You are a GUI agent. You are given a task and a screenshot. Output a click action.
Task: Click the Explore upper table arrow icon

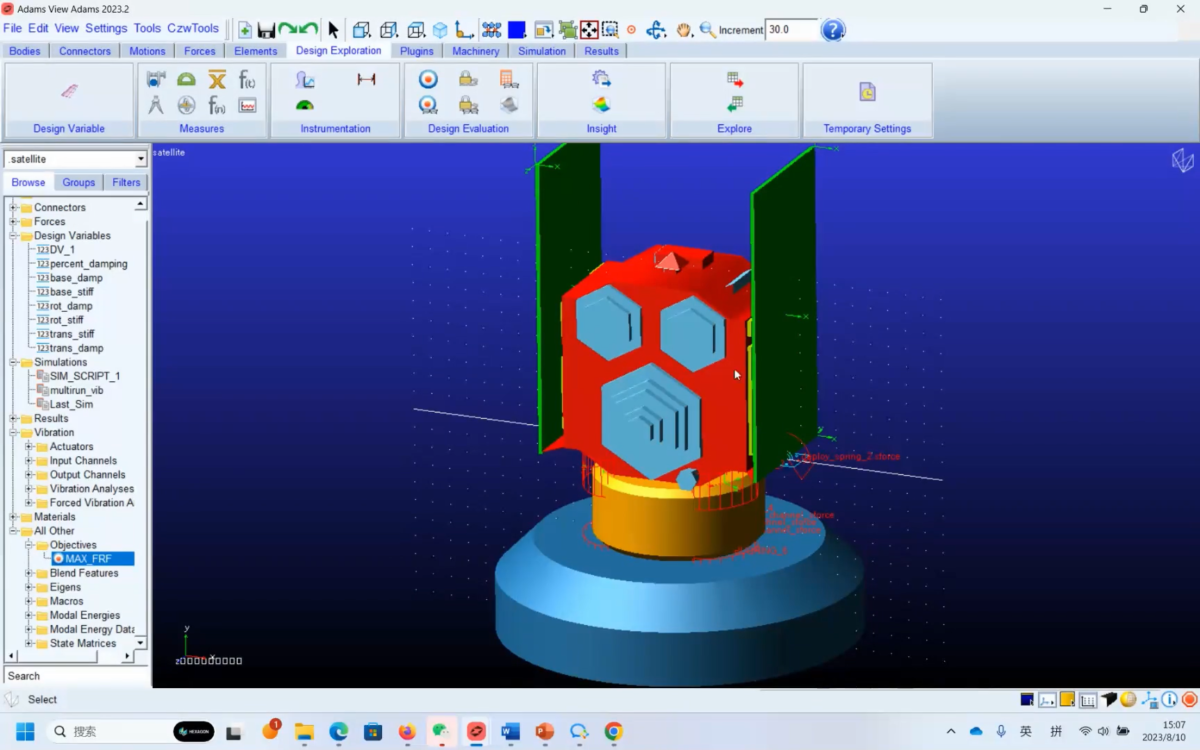pyautogui.click(x=735, y=79)
